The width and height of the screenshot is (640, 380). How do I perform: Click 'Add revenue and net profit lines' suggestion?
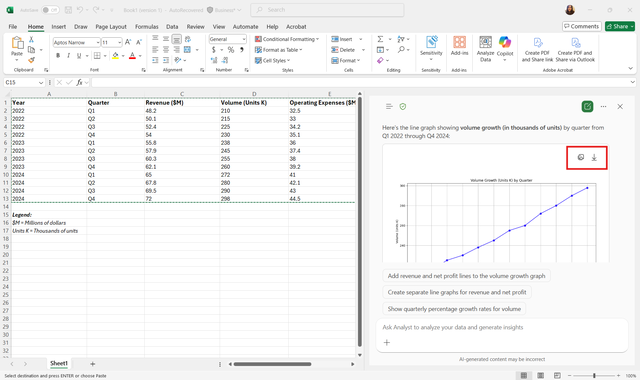coord(466,276)
